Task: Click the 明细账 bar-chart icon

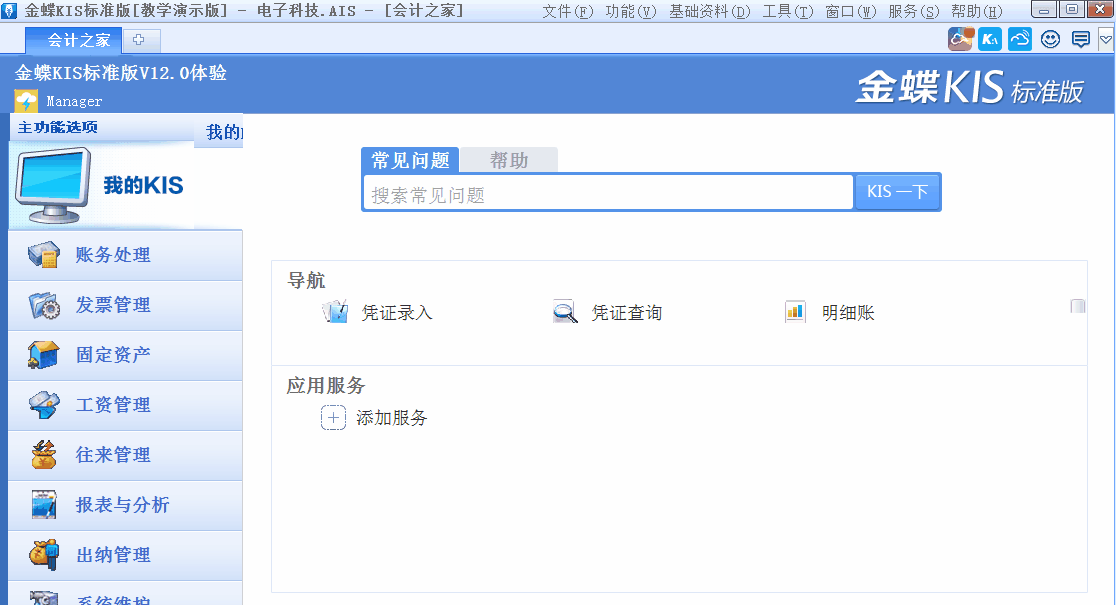Action: pyautogui.click(x=795, y=312)
